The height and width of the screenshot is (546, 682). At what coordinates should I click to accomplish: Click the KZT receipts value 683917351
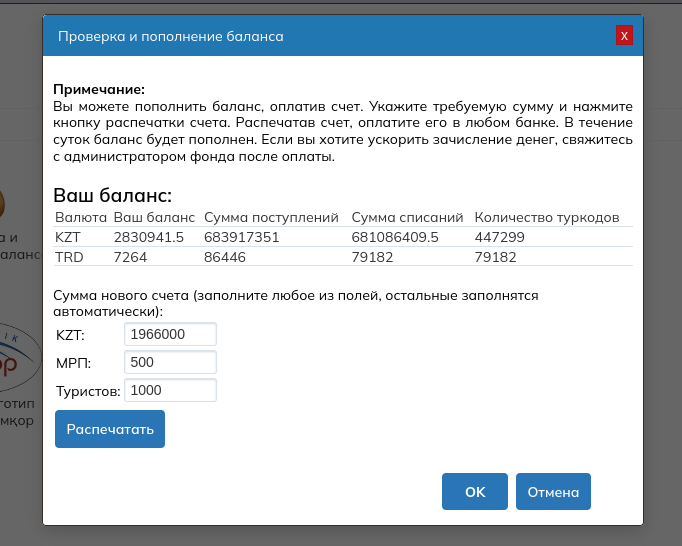coord(241,237)
